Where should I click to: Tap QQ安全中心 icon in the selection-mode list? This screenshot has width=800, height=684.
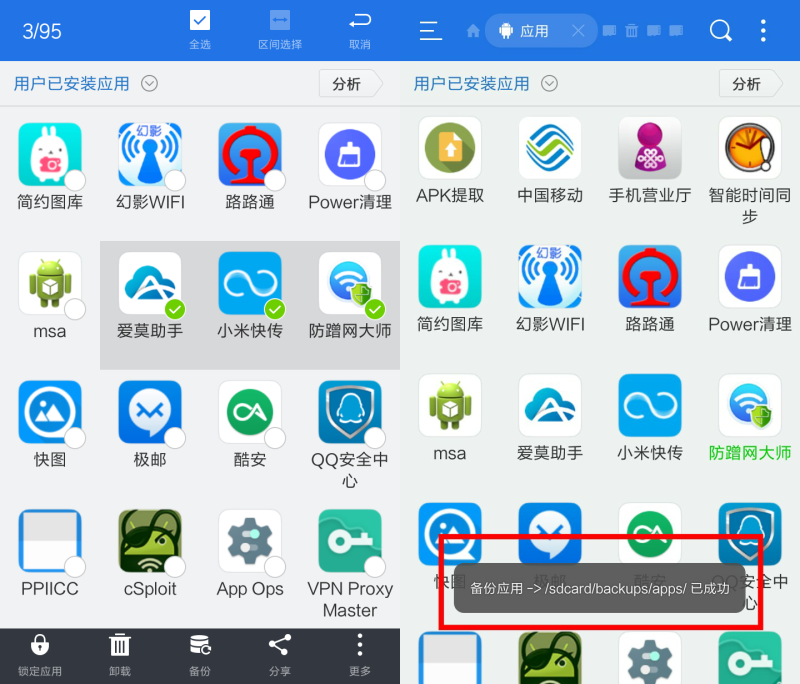(349, 412)
